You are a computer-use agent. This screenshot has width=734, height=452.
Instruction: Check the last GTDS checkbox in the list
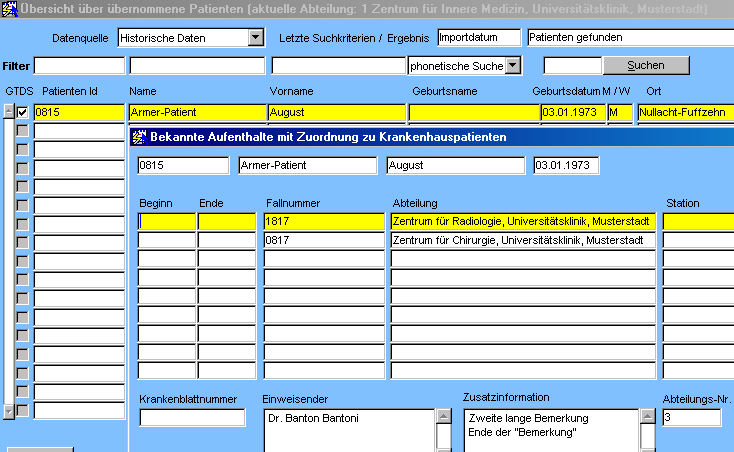point(23,410)
